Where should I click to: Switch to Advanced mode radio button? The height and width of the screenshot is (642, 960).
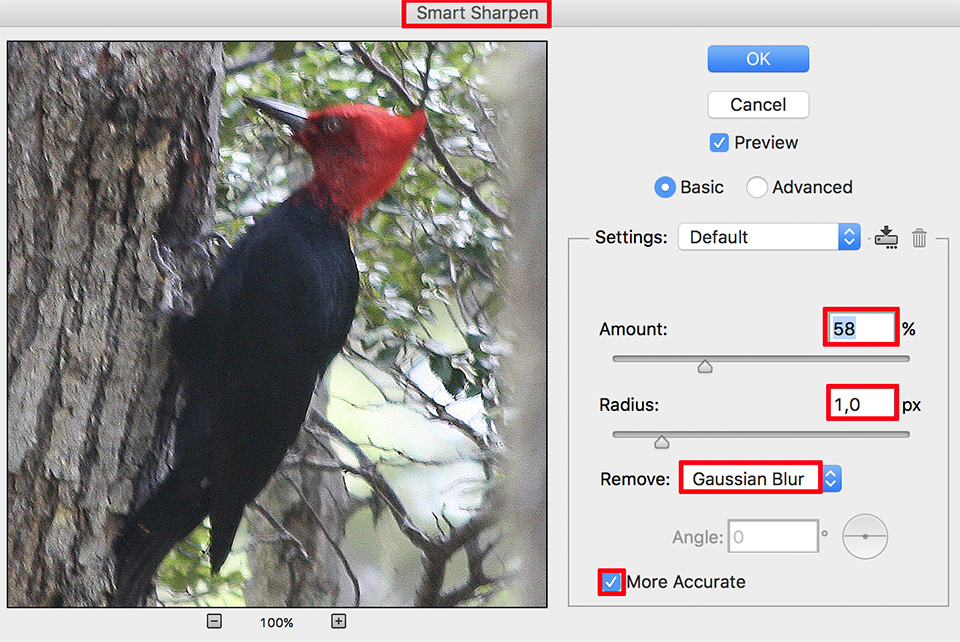click(756, 187)
